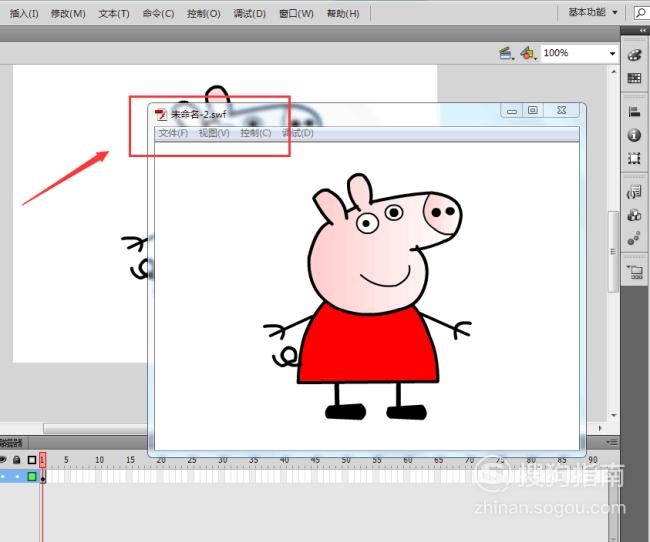Open the timeline panel options menu
650x542 pixels.
point(613,442)
